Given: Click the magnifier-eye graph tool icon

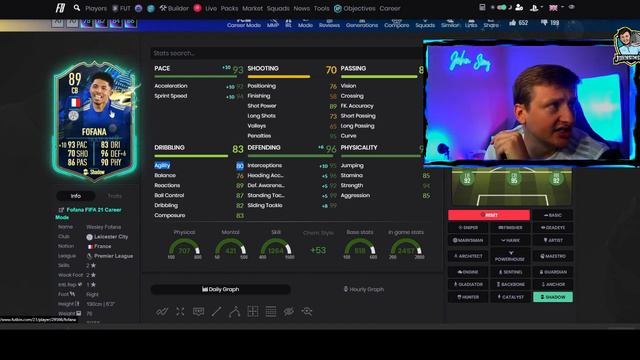Looking at the screenshot, I should [x=307, y=311].
